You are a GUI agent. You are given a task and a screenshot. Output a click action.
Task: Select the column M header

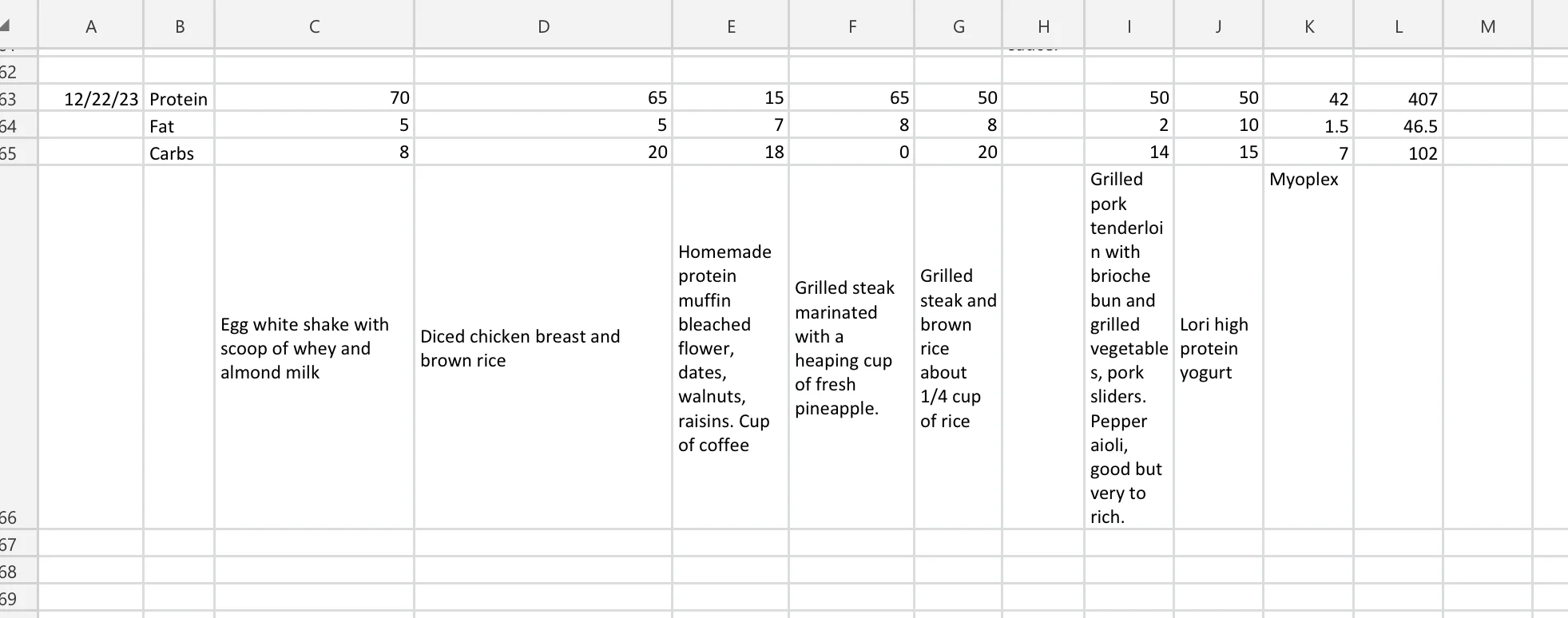coord(1487,26)
